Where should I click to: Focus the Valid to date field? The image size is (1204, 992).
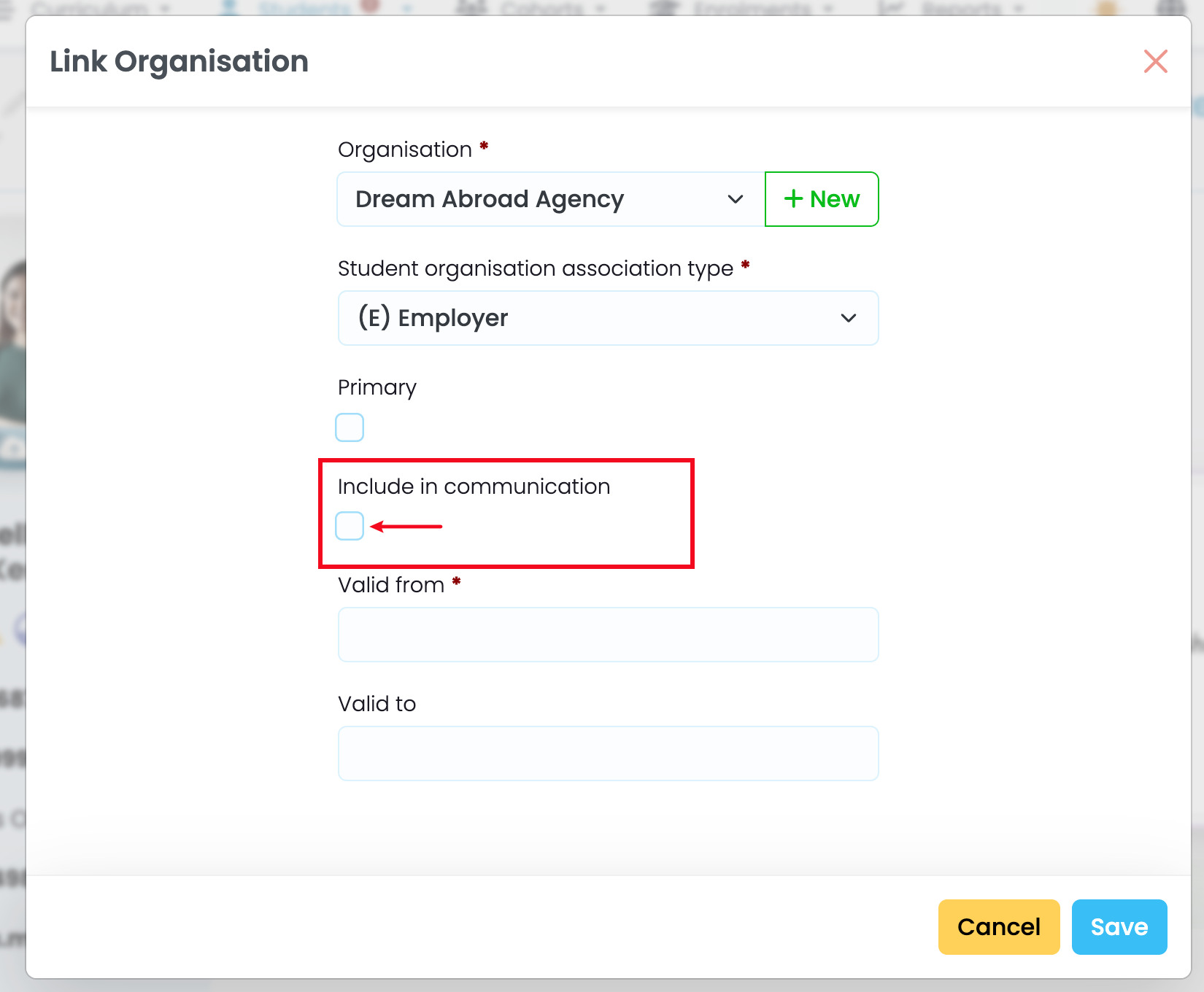coord(607,753)
